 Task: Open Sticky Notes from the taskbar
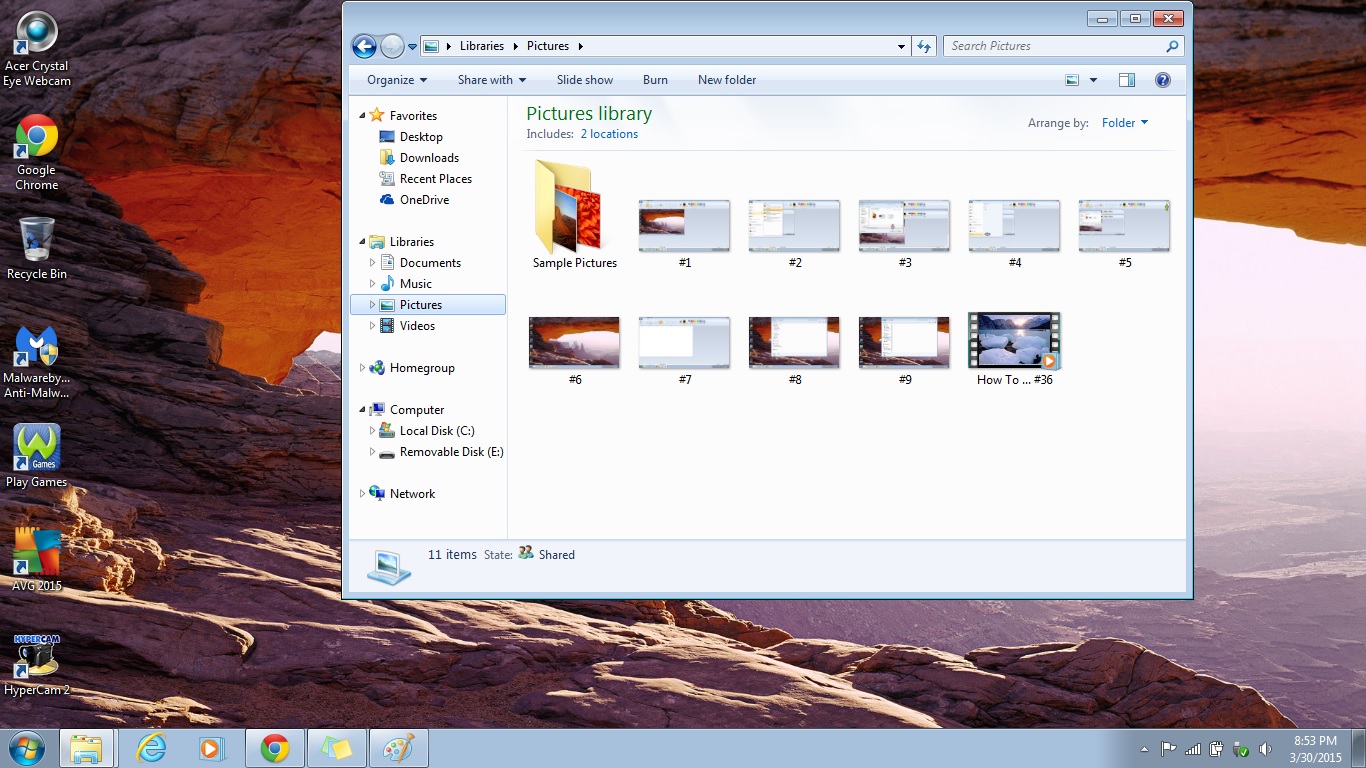[x=336, y=748]
